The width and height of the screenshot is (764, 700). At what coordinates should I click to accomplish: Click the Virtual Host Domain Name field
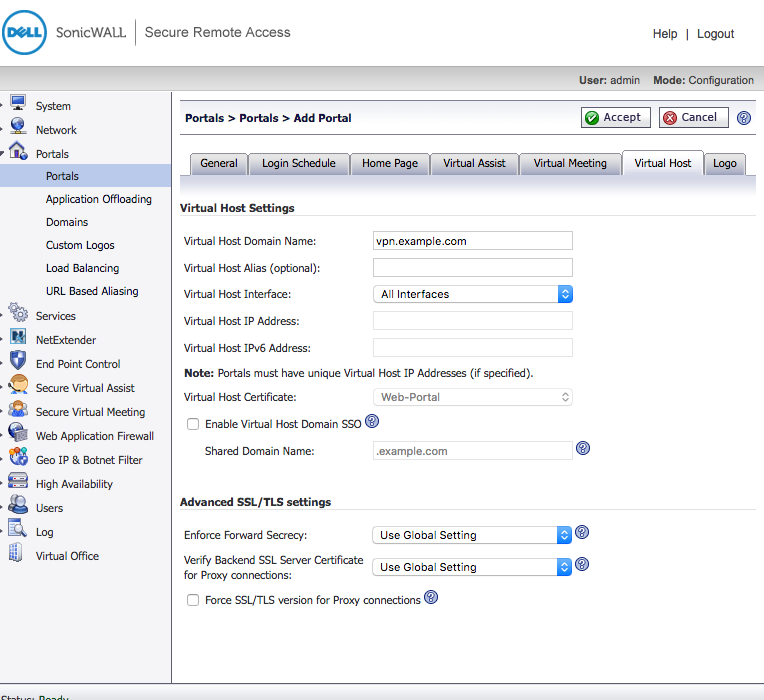click(473, 241)
